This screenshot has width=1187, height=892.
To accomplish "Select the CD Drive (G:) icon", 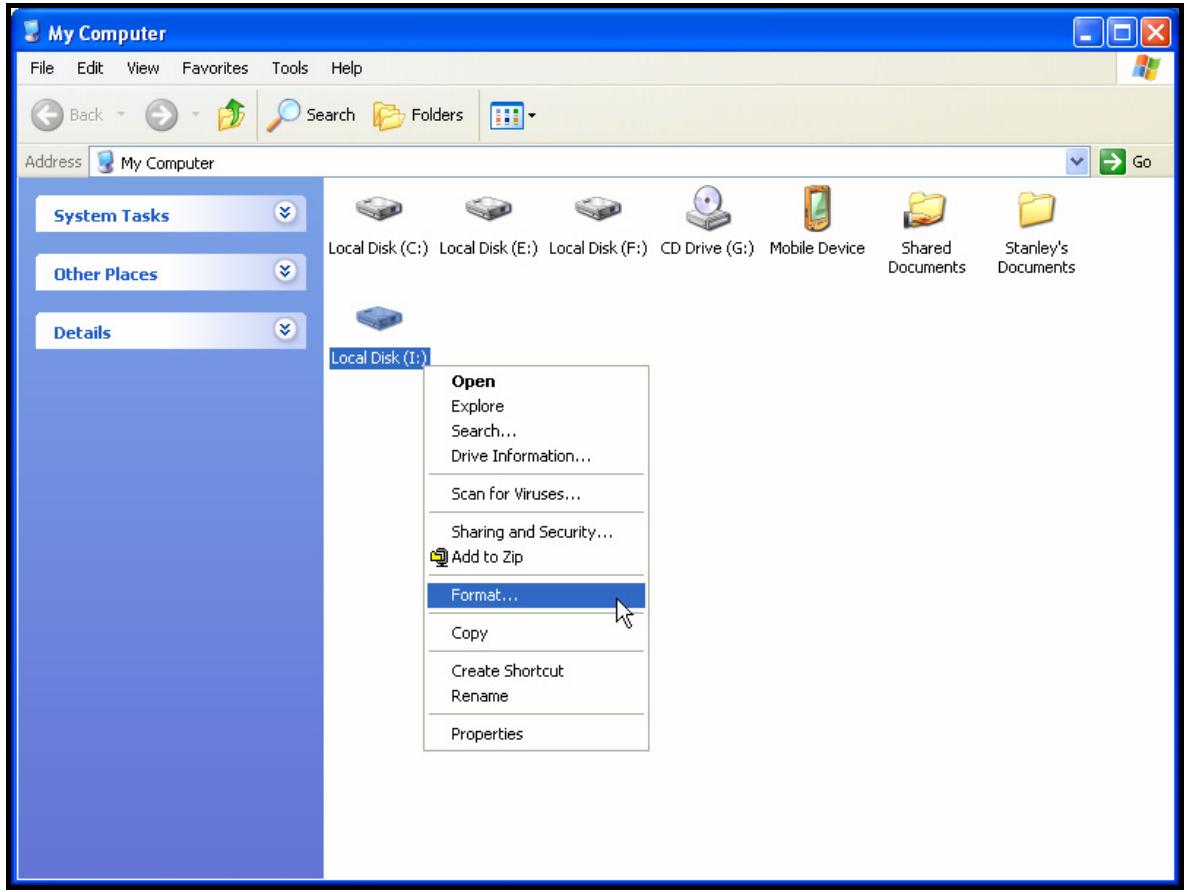I will pos(707,207).
